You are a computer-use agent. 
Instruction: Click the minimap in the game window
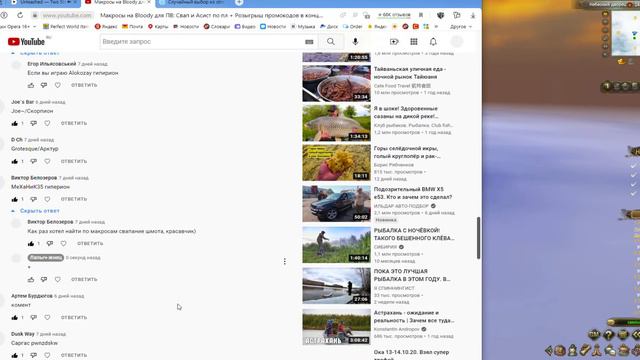625,33
